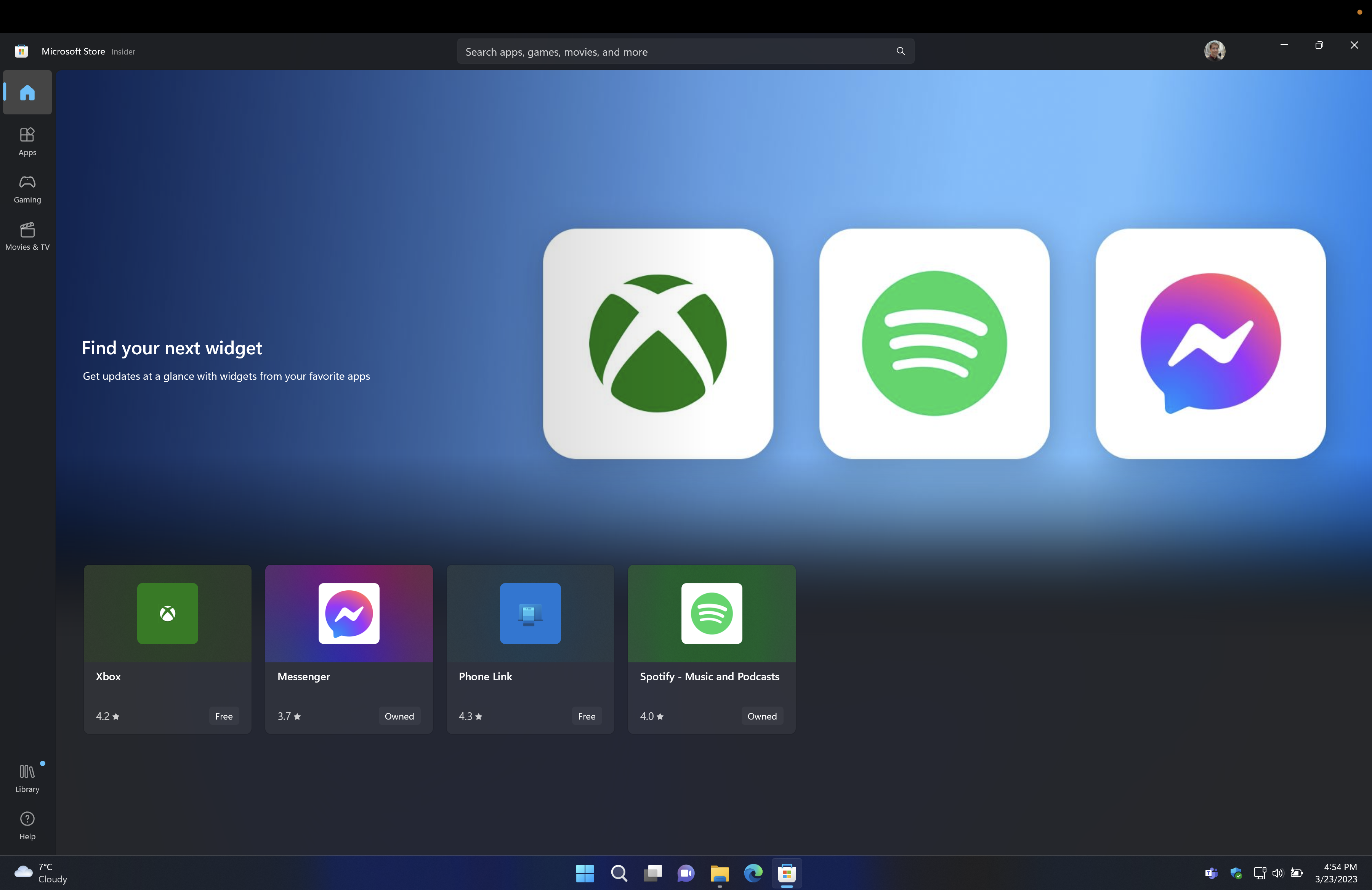This screenshot has height=890, width=1372.
Task: Open the large Messenger widget tile
Action: point(1210,344)
